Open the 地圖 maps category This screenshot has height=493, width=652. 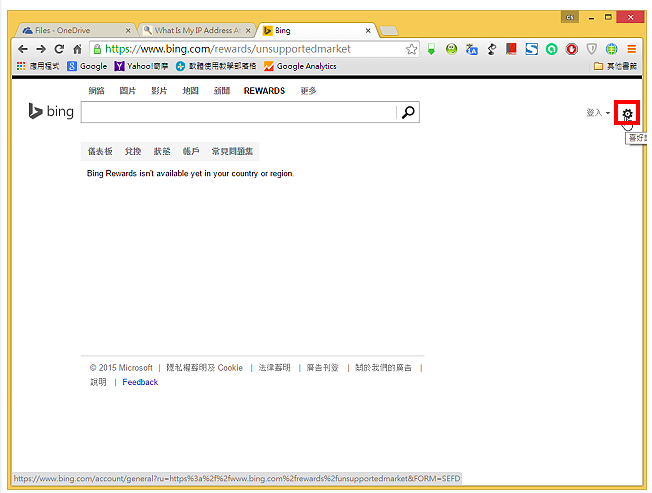point(190,91)
